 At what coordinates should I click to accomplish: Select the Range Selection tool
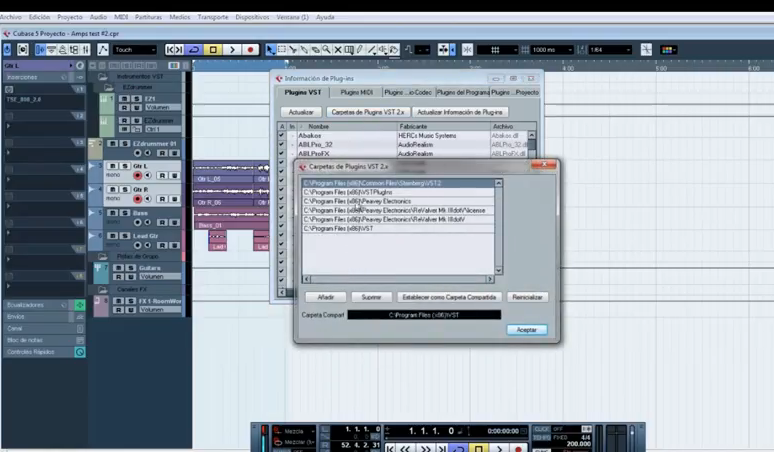tap(282, 50)
